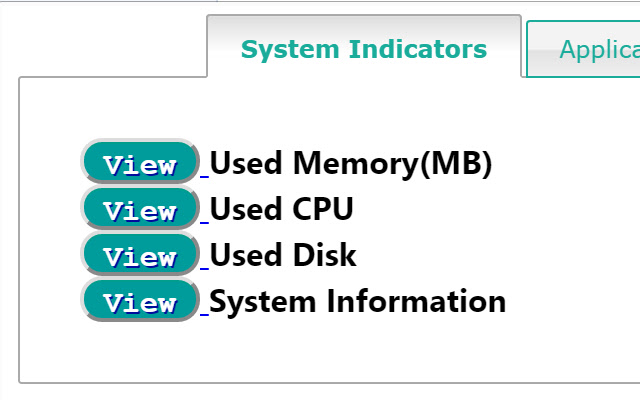Click the System Information label text

point(357,301)
